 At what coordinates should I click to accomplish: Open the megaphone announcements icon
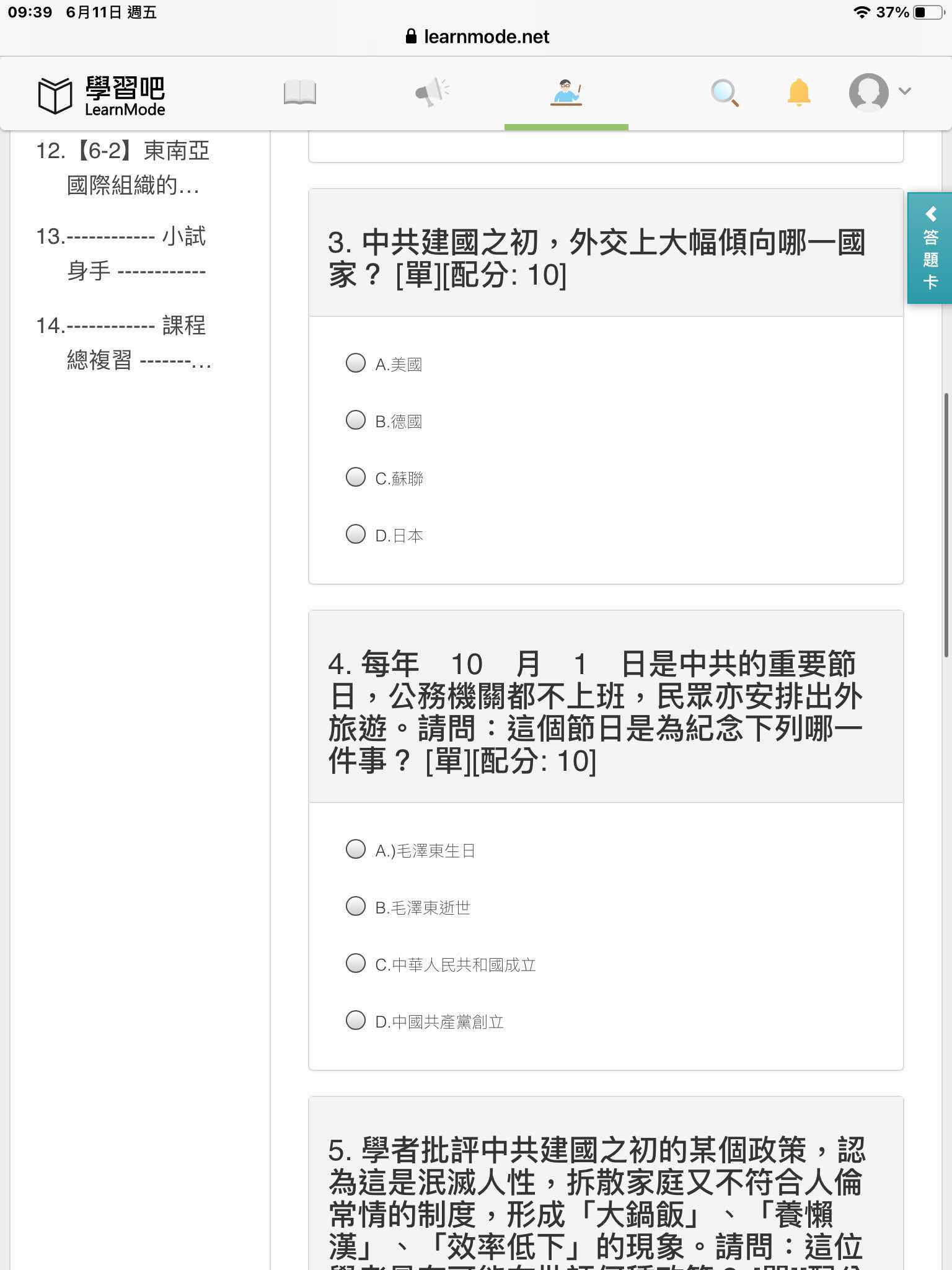coord(432,92)
